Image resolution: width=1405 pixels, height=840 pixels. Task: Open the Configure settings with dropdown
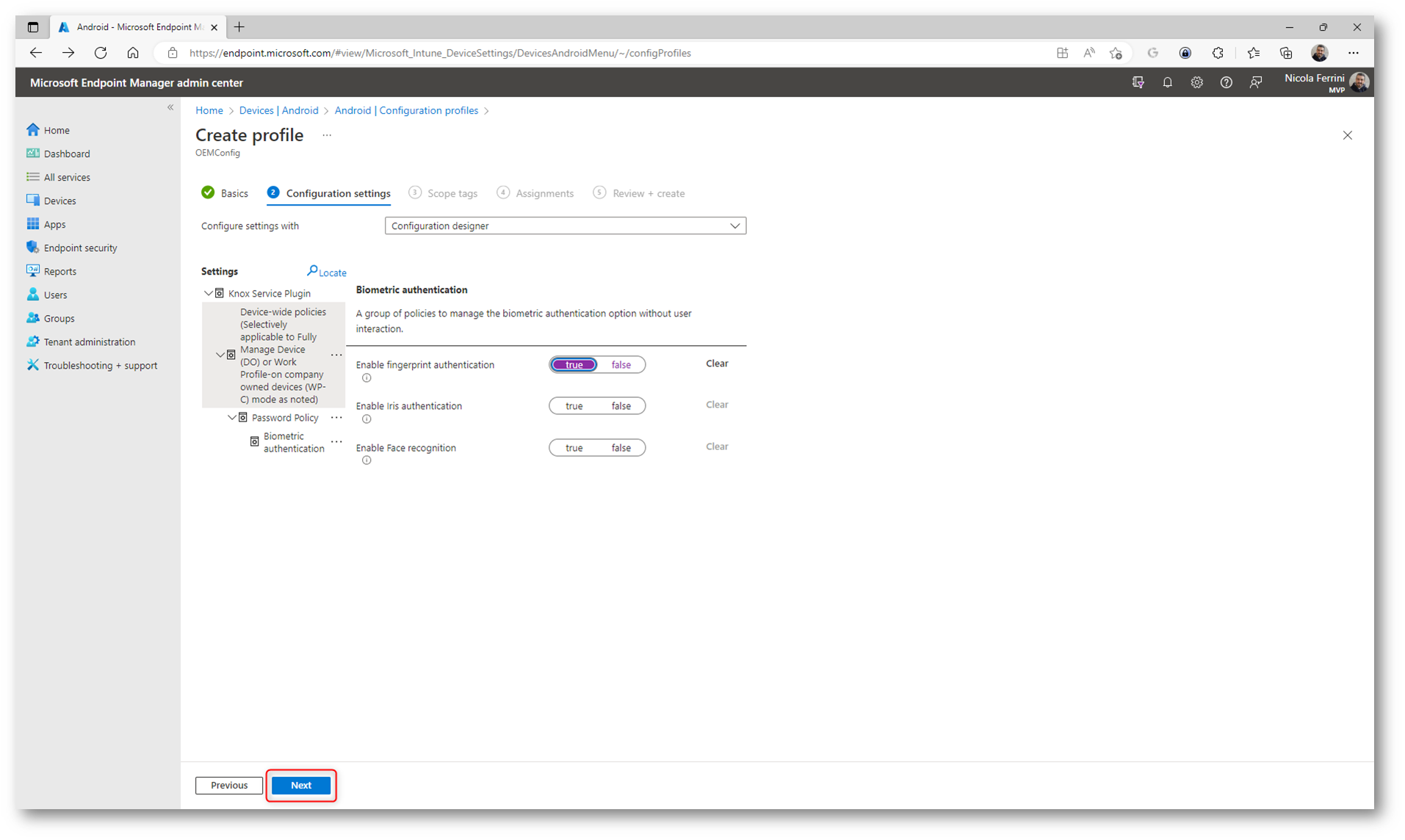pos(565,225)
